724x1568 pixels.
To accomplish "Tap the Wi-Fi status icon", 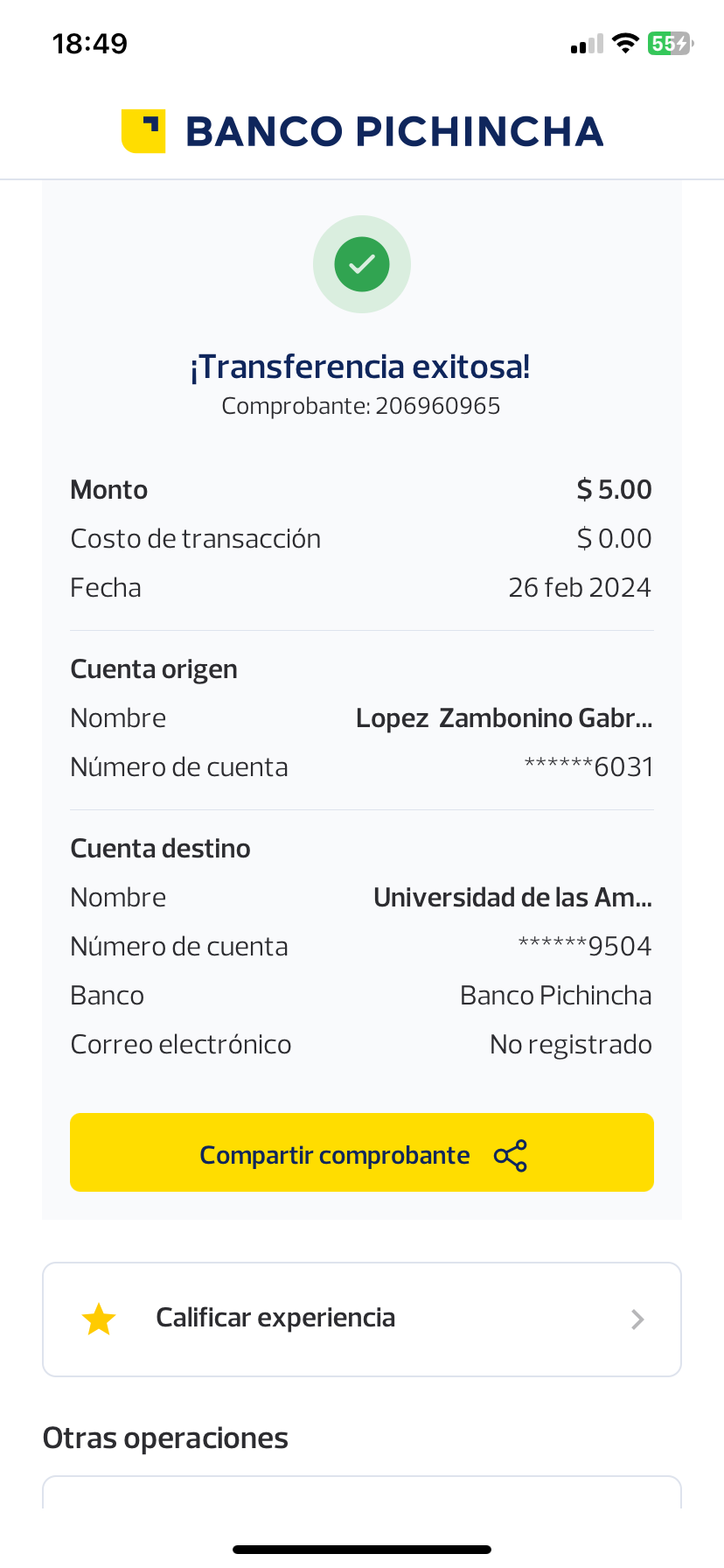I will click(625, 43).
